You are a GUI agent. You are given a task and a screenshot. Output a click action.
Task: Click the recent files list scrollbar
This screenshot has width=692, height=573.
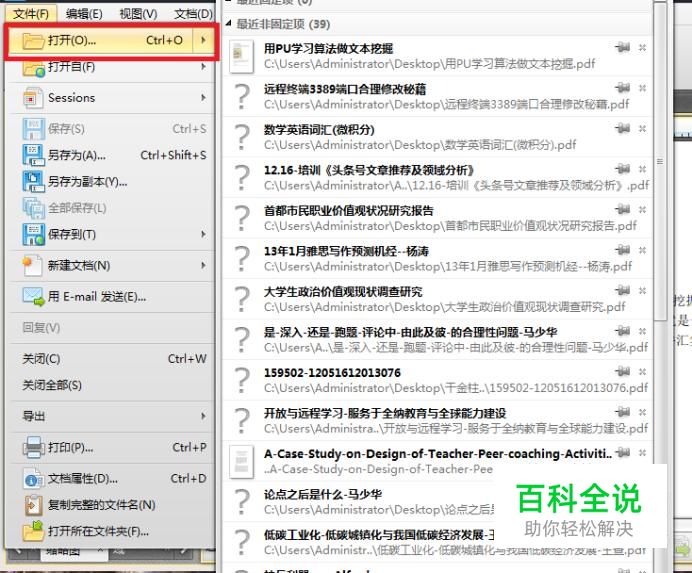[660, 162]
